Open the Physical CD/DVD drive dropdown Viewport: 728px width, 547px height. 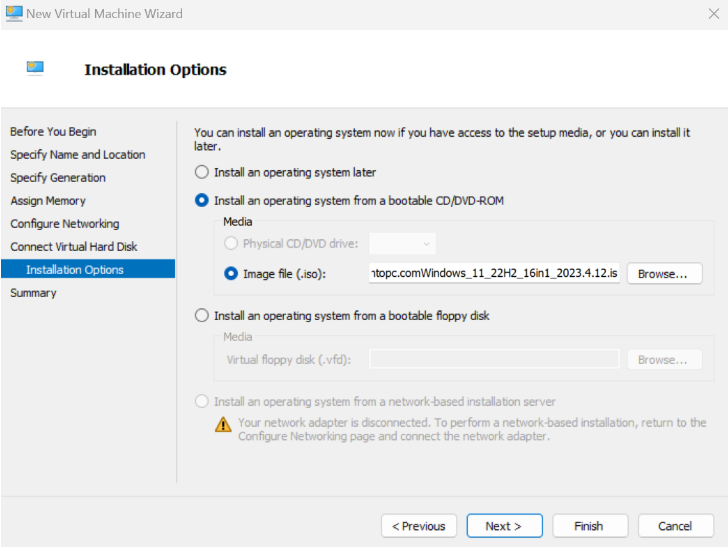(x=402, y=244)
